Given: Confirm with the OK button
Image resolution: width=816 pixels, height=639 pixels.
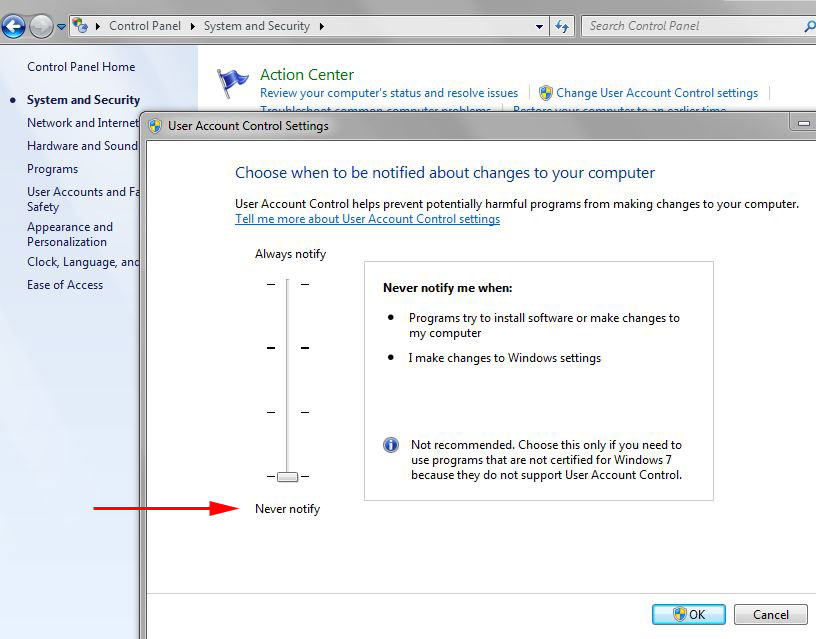Looking at the screenshot, I should [688, 615].
